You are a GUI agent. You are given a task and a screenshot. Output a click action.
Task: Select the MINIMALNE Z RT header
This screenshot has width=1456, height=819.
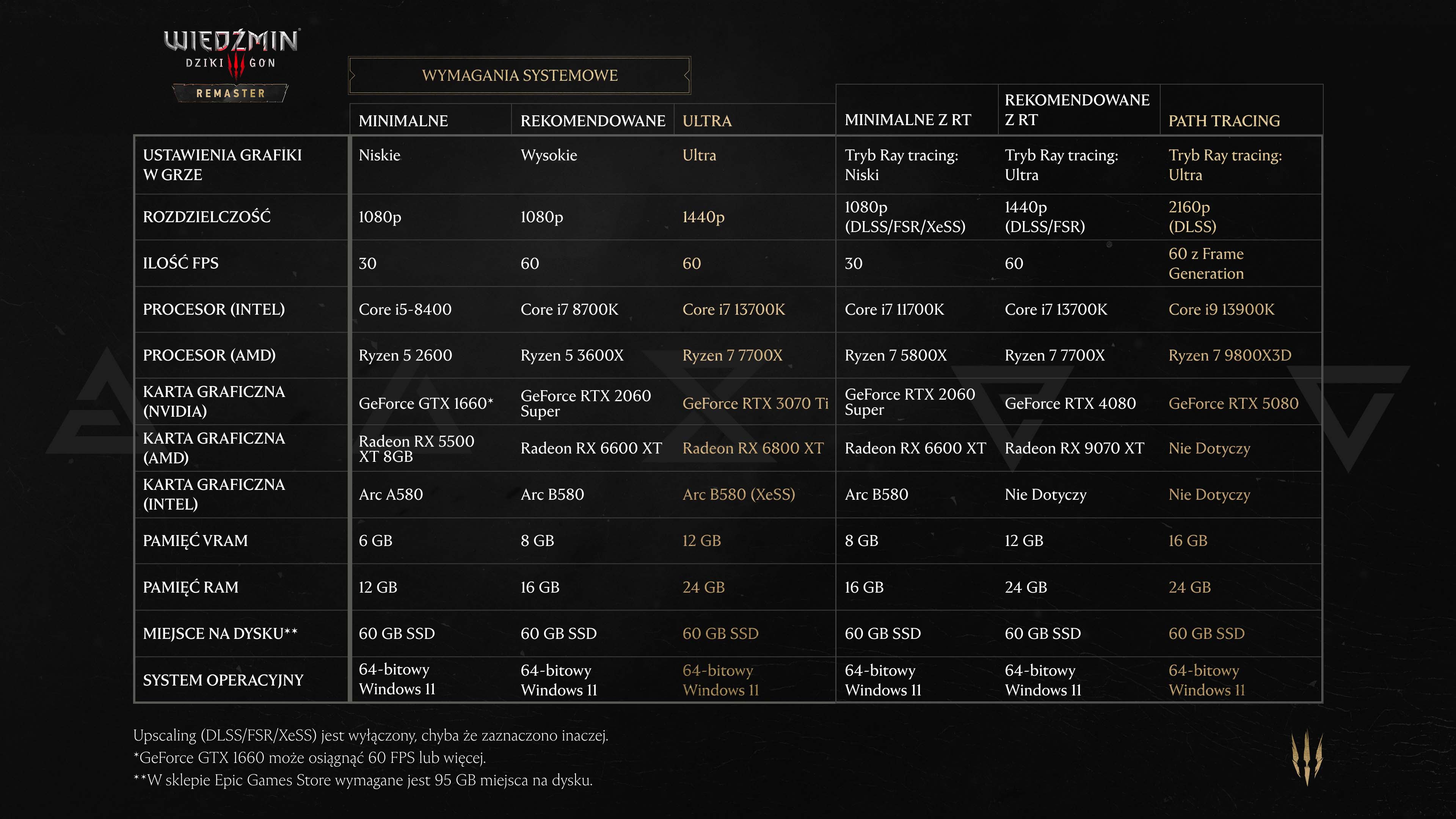[908, 120]
